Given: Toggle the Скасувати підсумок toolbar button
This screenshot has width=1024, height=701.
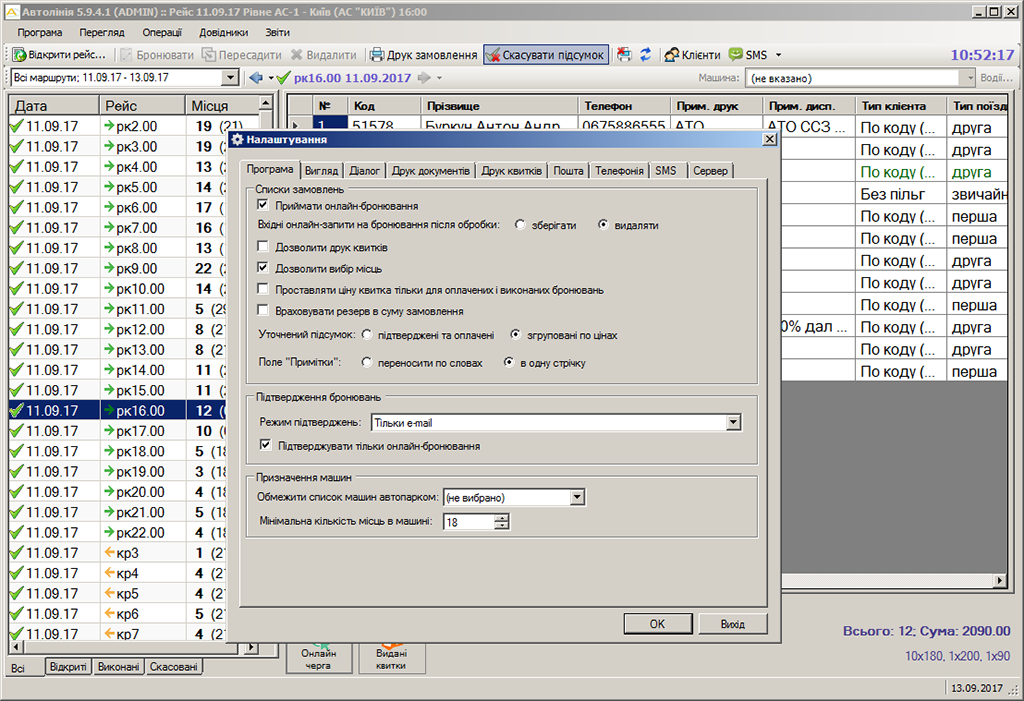Looking at the screenshot, I should tap(546, 55).
